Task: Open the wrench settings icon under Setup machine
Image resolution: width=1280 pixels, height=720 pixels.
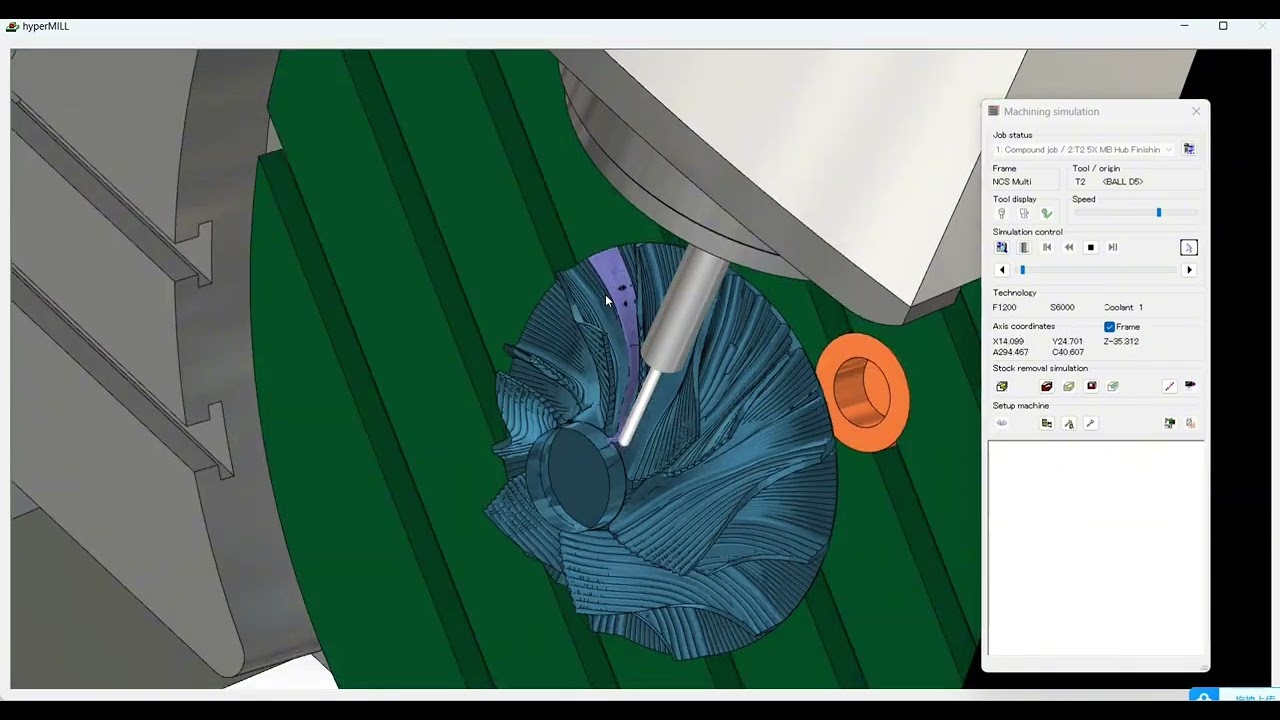Action: click(1091, 424)
